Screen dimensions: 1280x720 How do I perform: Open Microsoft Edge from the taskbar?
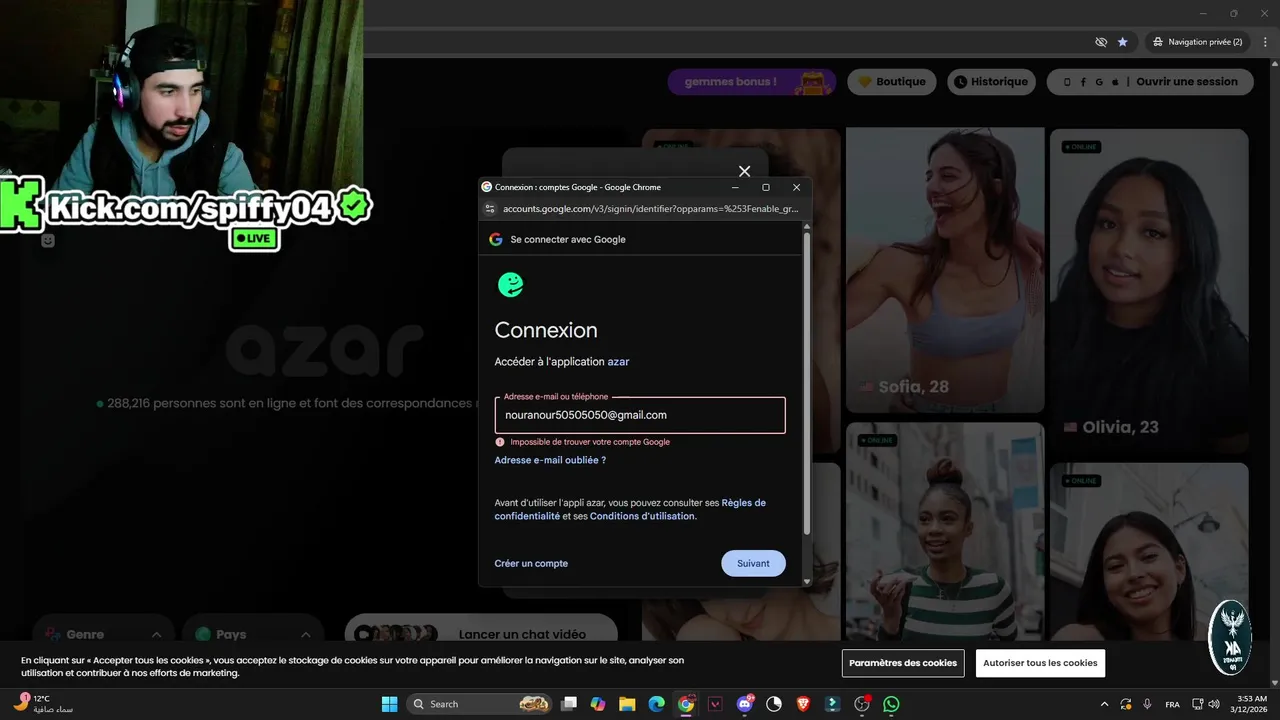(656, 704)
